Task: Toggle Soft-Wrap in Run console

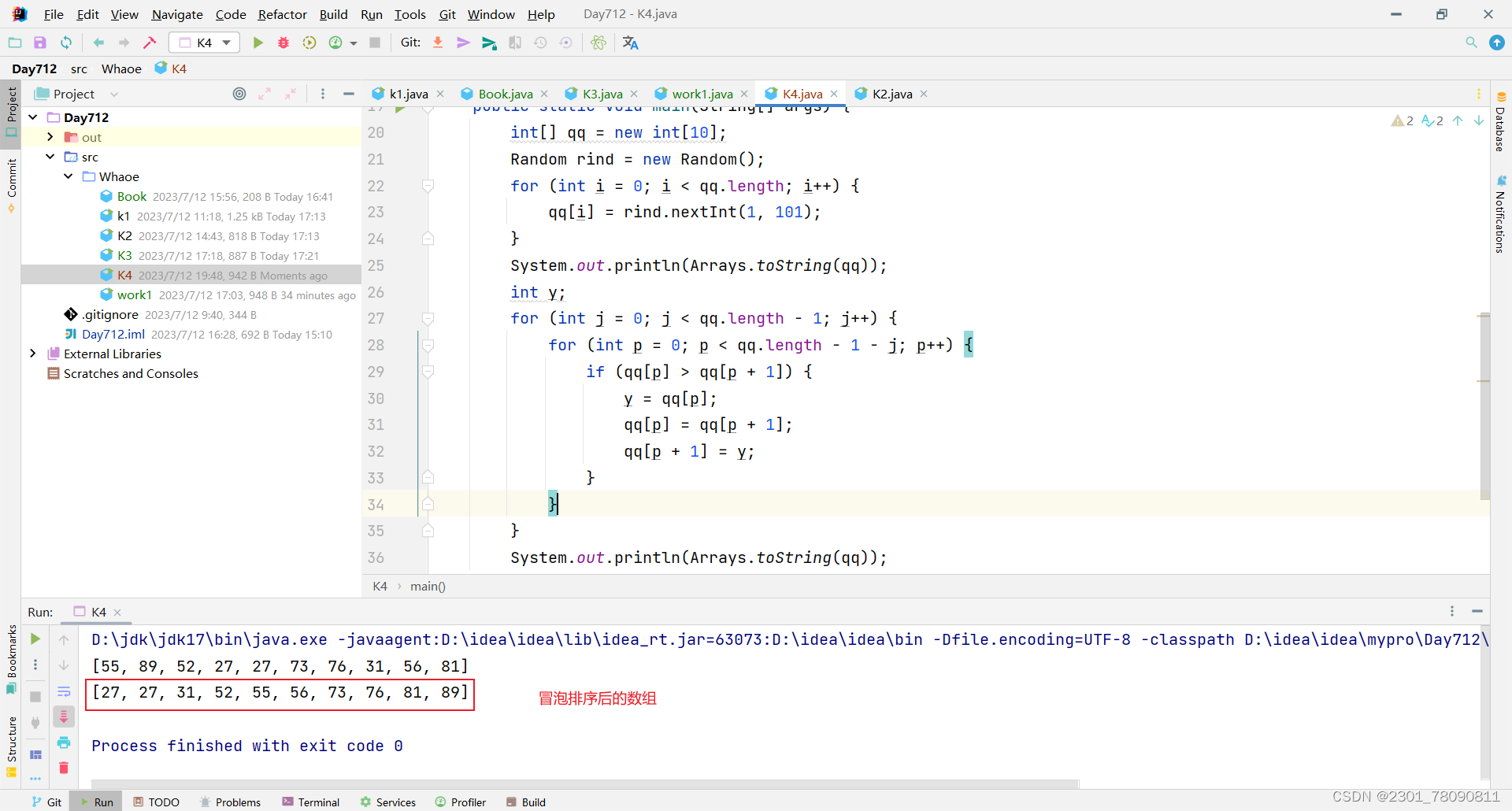Action: tap(64, 691)
